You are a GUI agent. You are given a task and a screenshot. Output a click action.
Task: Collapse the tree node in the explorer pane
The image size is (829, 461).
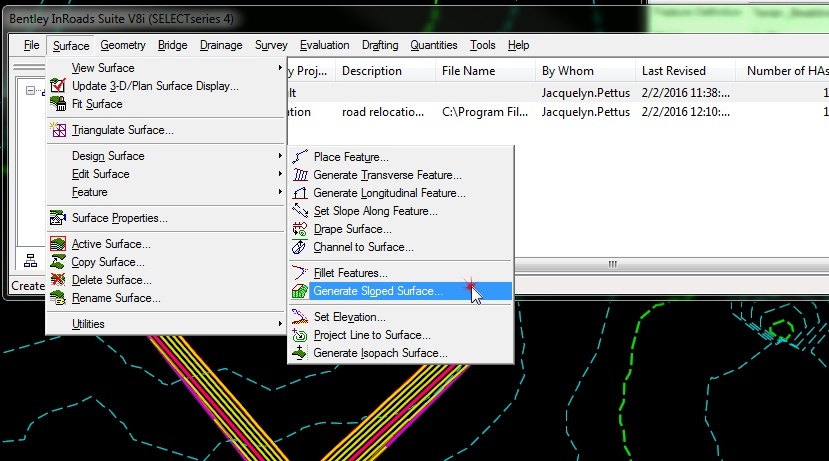[30, 90]
